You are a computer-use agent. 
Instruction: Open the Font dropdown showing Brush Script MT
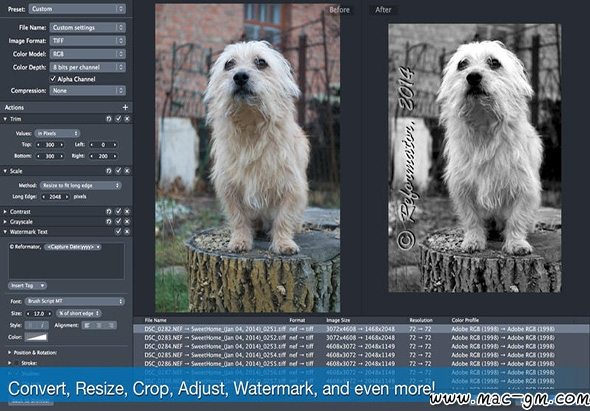tap(75, 301)
